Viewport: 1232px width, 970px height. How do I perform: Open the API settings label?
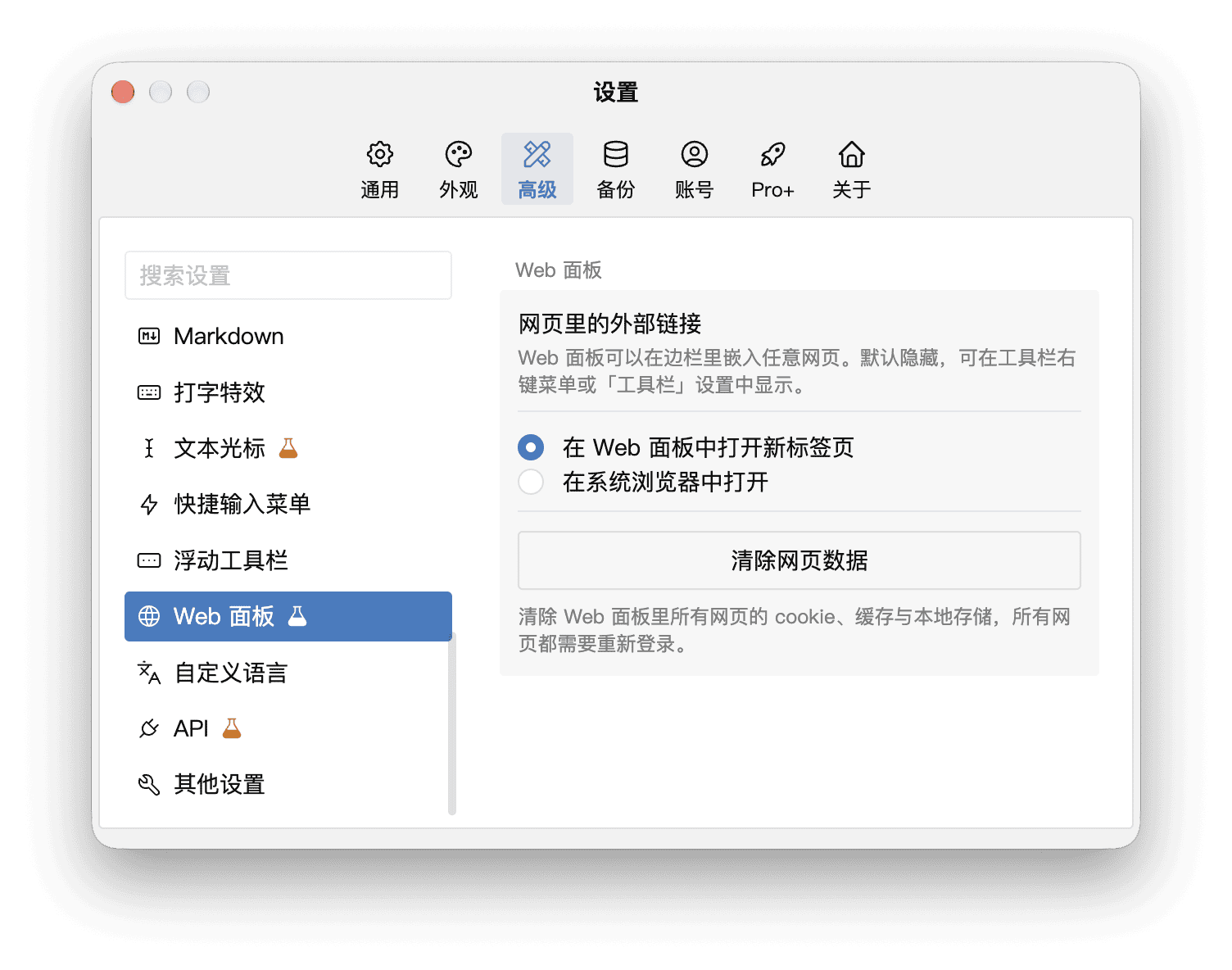191,728
